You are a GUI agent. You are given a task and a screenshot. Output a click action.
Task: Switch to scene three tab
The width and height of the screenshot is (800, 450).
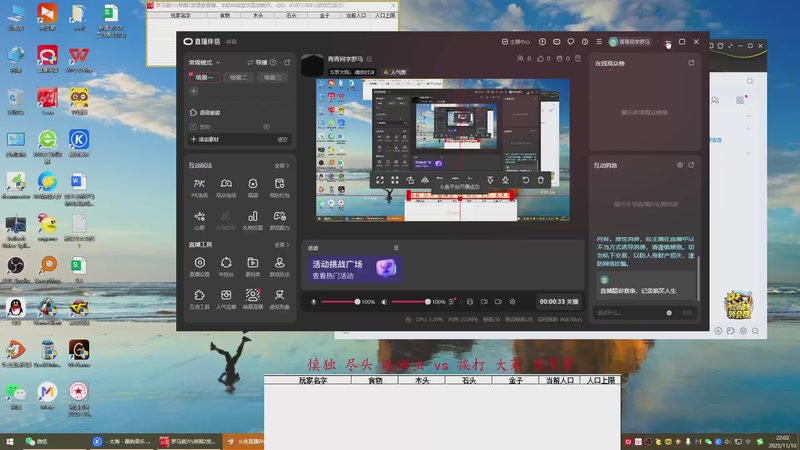pyautogui.click(x=272, y=78)
